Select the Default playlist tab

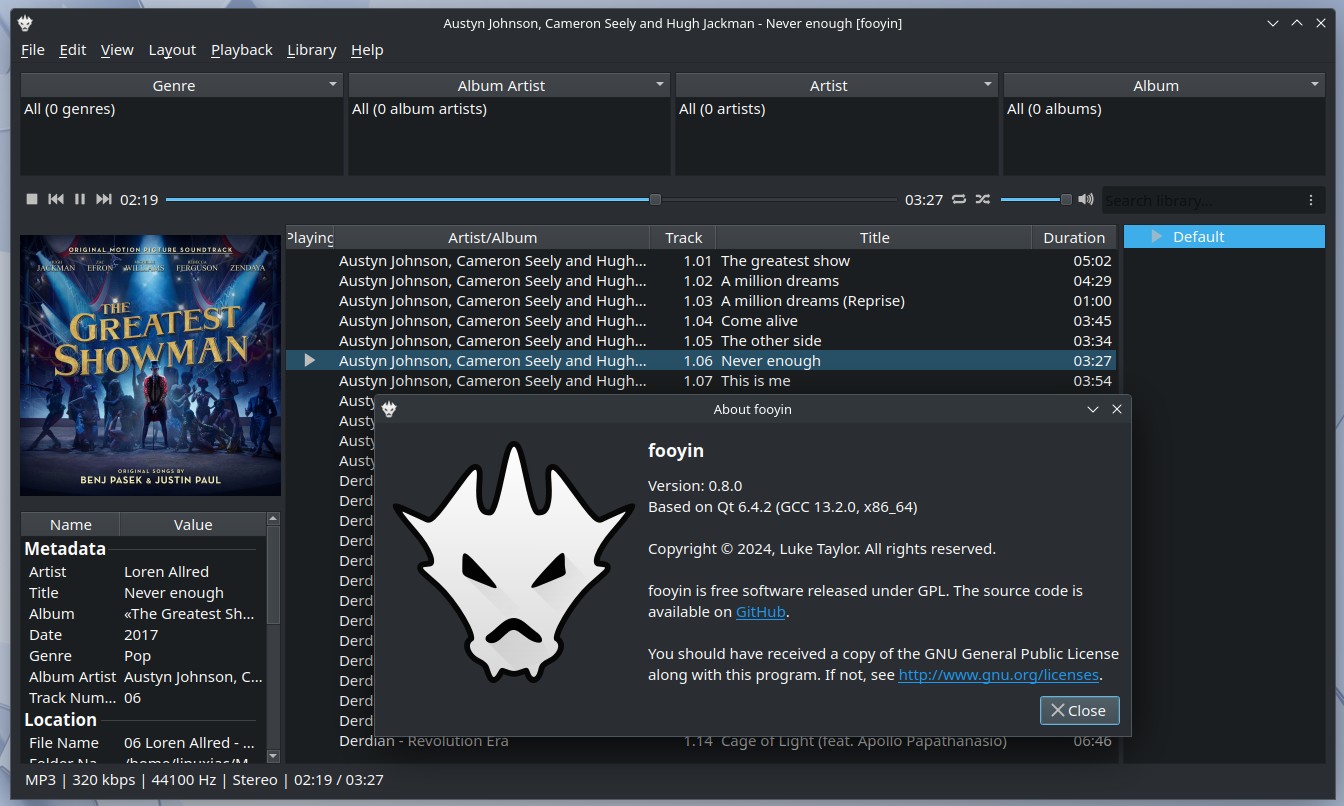point(1224,237)
